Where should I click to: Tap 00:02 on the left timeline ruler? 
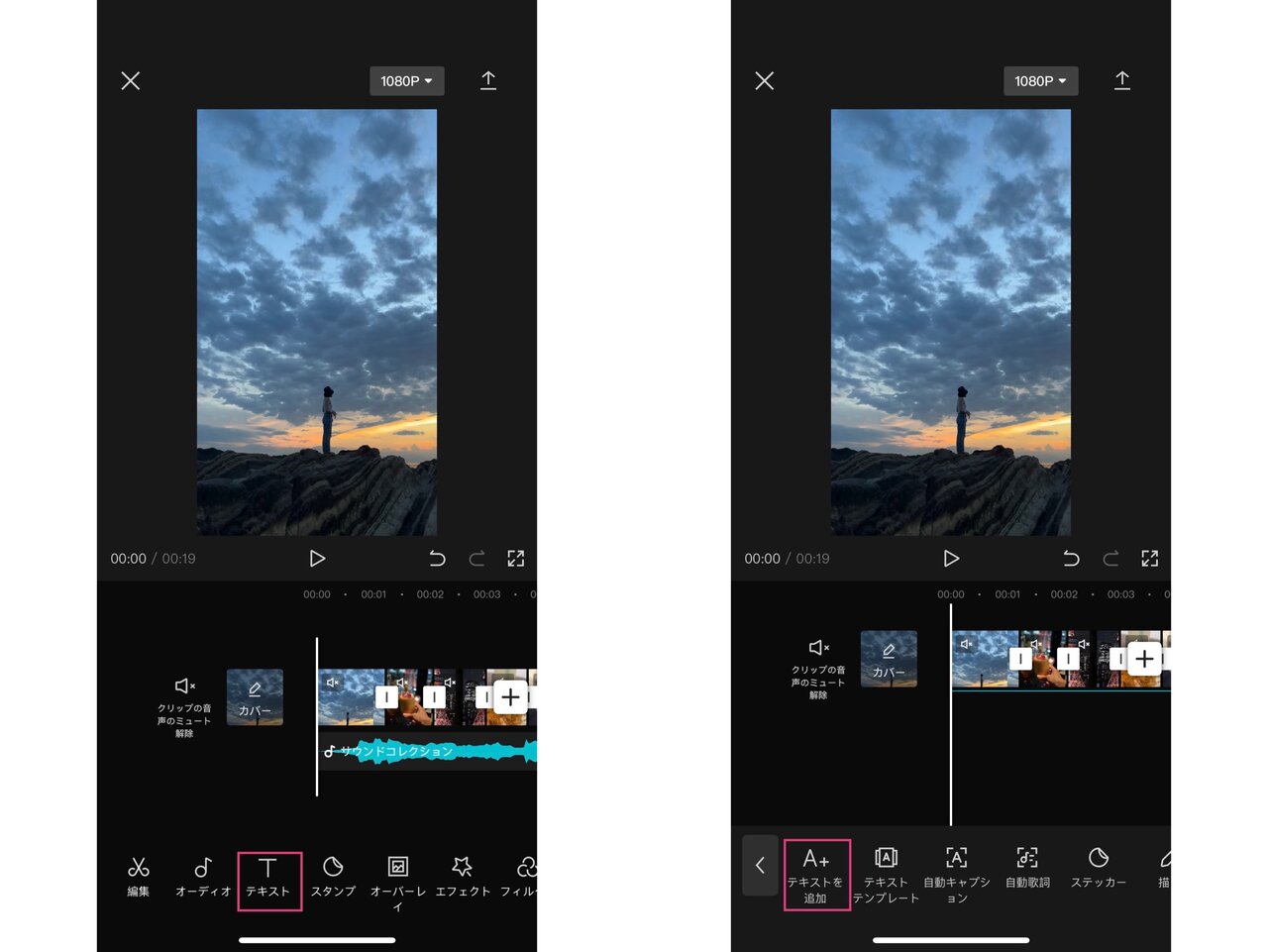pyautogui.click(x=430, y=594)
